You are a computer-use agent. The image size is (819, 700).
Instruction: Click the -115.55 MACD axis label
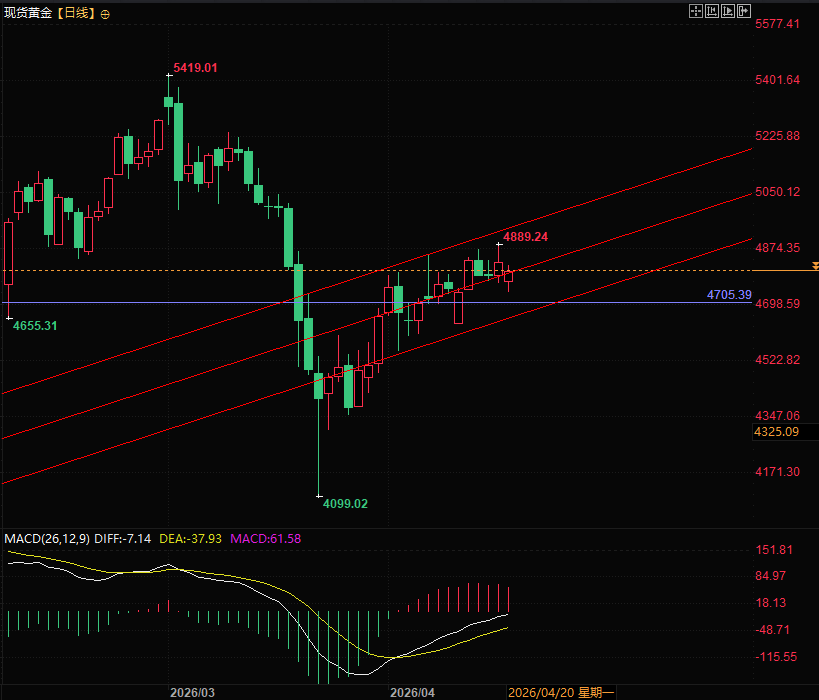coord(776,657)
